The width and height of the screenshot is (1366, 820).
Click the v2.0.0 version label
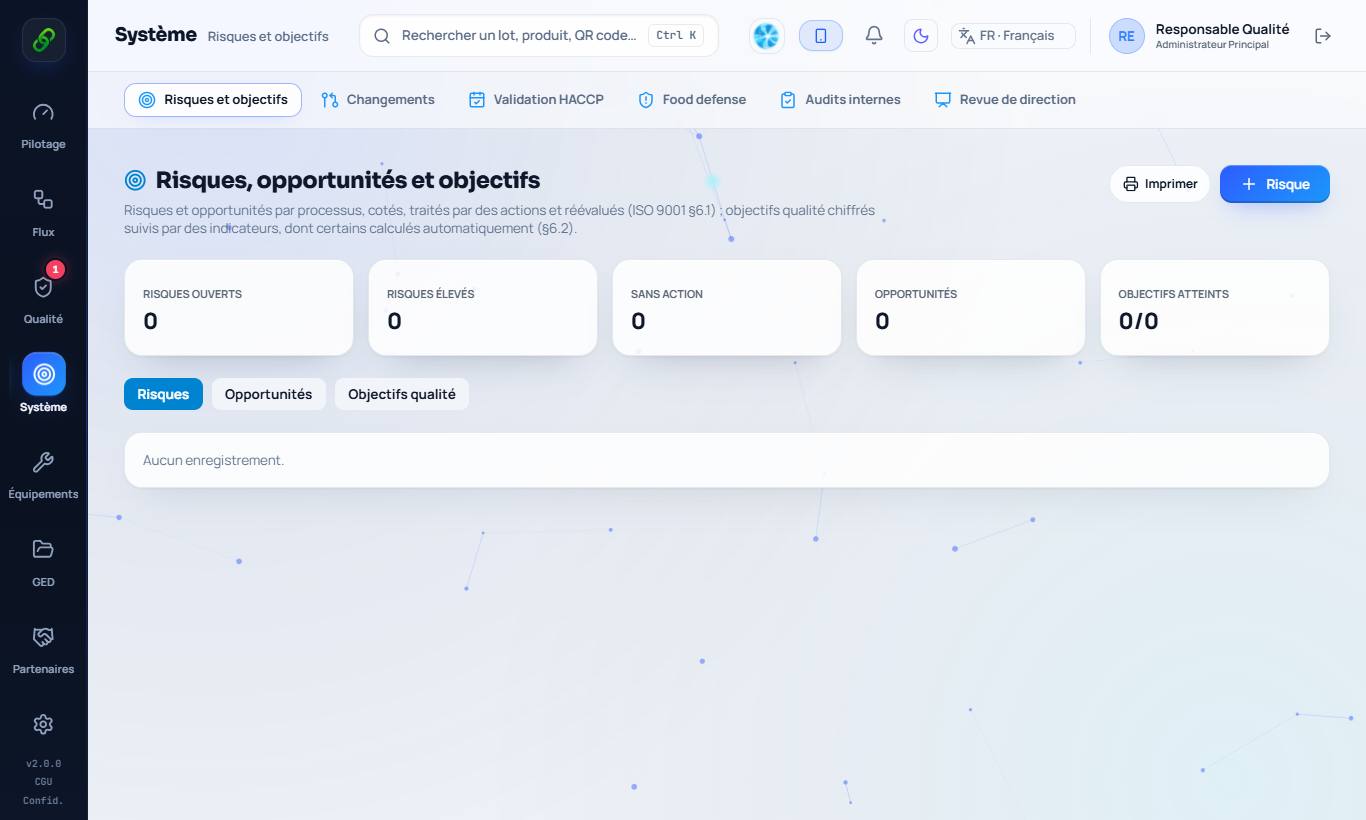click(43, 764)
